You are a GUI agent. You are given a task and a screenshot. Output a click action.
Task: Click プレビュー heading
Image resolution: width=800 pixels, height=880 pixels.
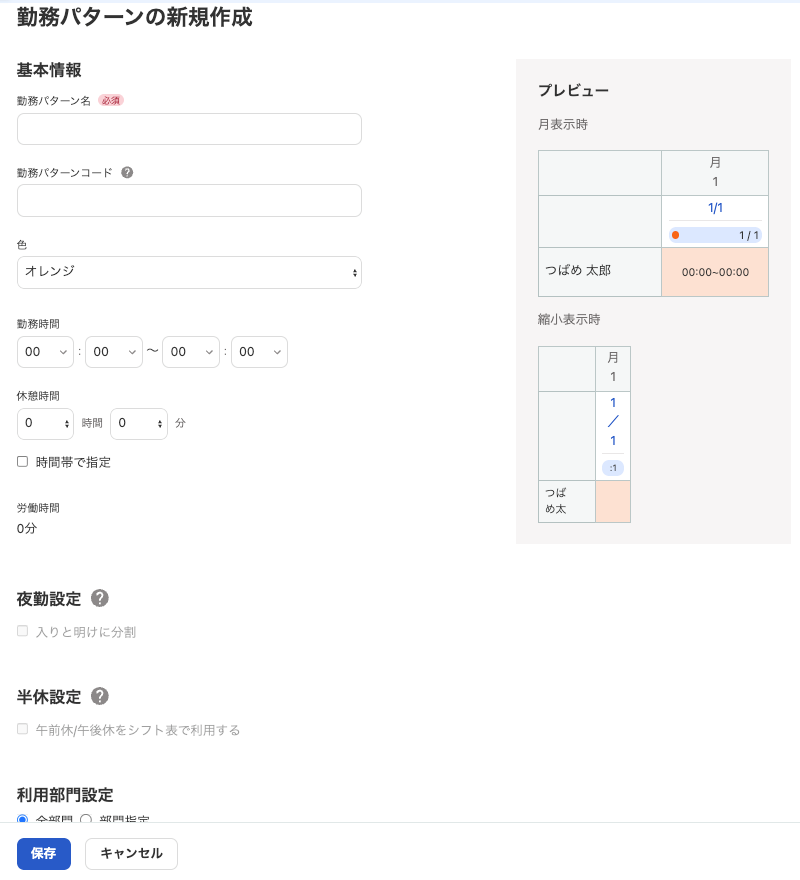(x=574, y=90)
